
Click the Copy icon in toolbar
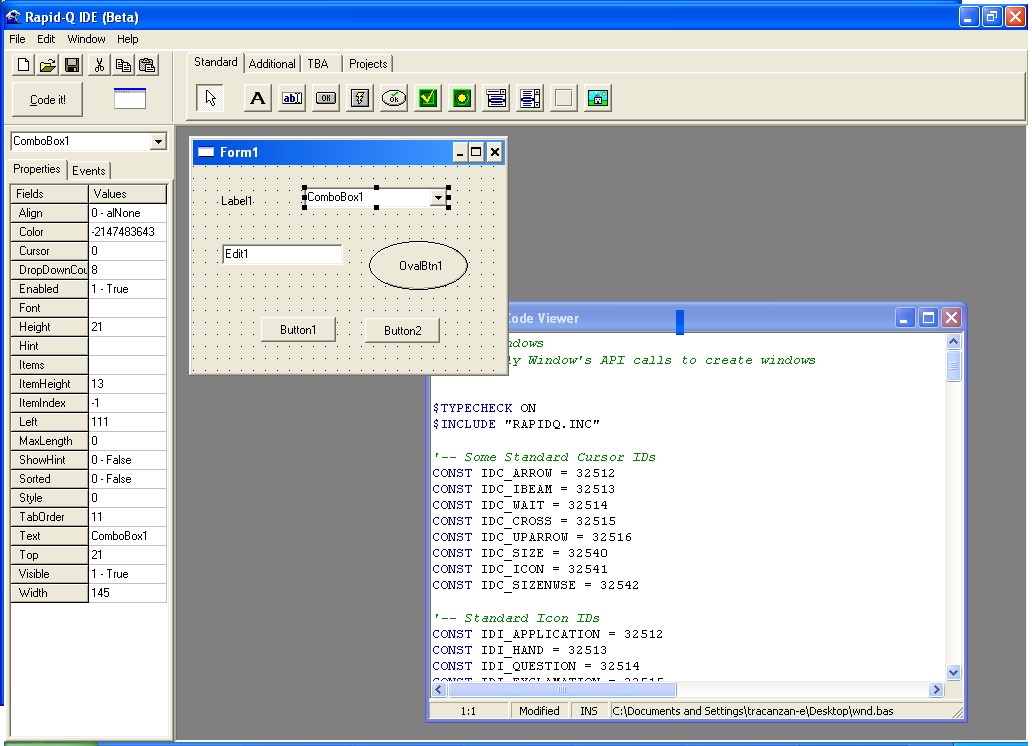123,65
